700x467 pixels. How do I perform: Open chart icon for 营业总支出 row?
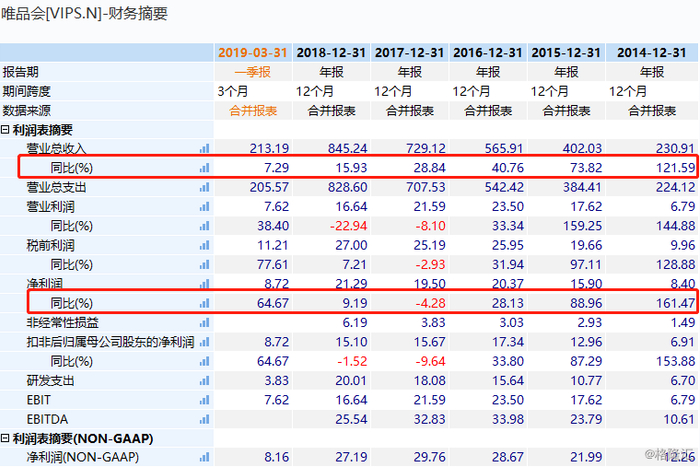[204, 187]
